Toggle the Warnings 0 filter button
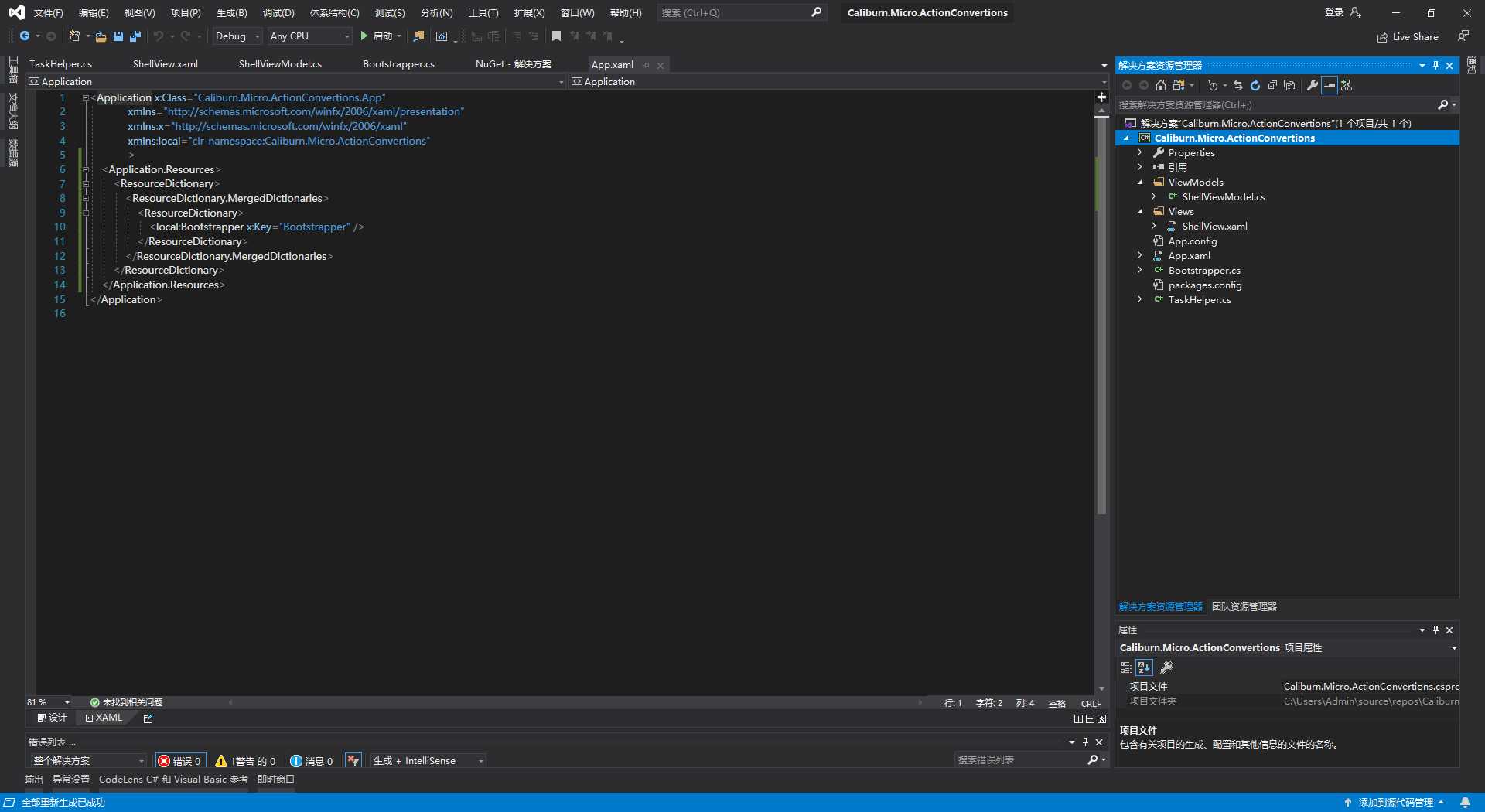Screen dimensions: 1485x812 pyautogui.click(x=245, y=761)
